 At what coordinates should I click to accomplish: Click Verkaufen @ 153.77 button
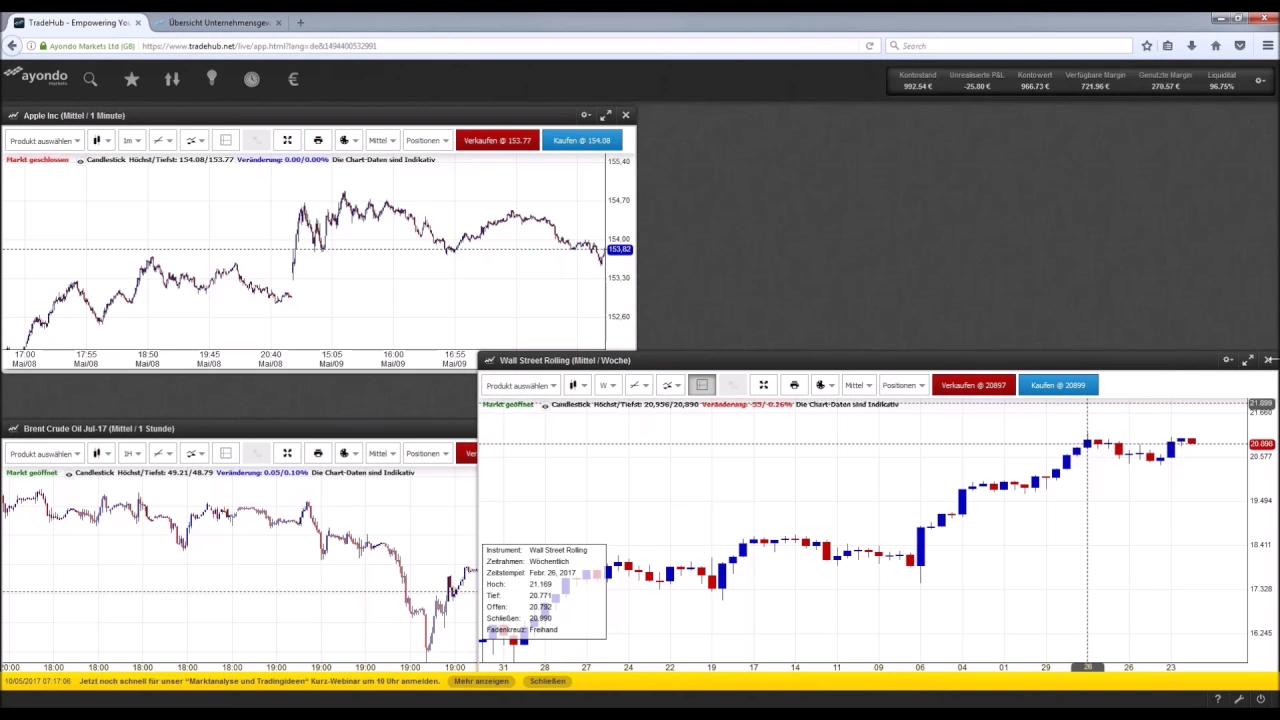click(497, 140)
